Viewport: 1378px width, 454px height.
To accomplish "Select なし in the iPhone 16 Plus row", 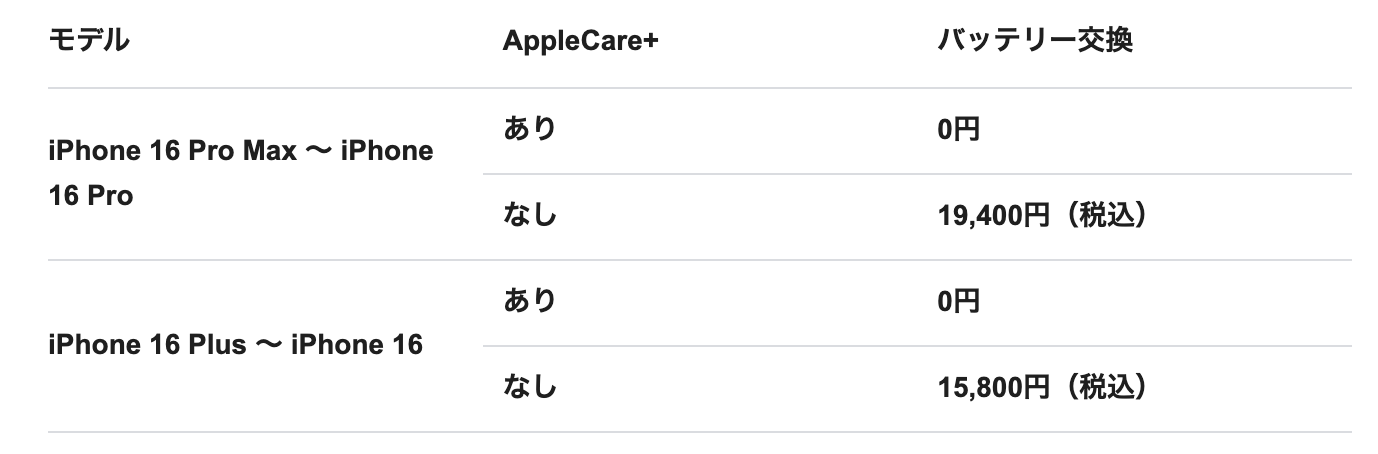I will point(529,387).
